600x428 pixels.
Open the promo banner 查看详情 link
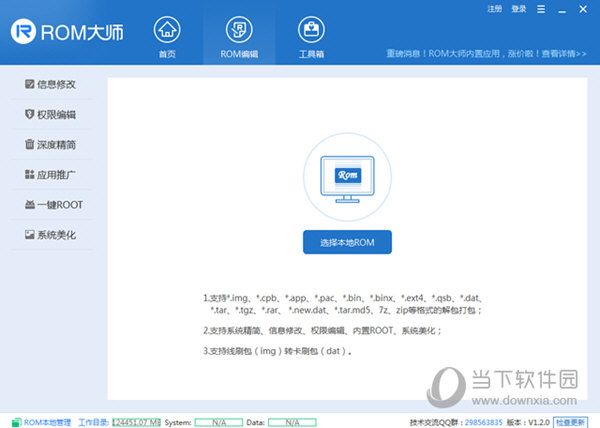(564, 54)
